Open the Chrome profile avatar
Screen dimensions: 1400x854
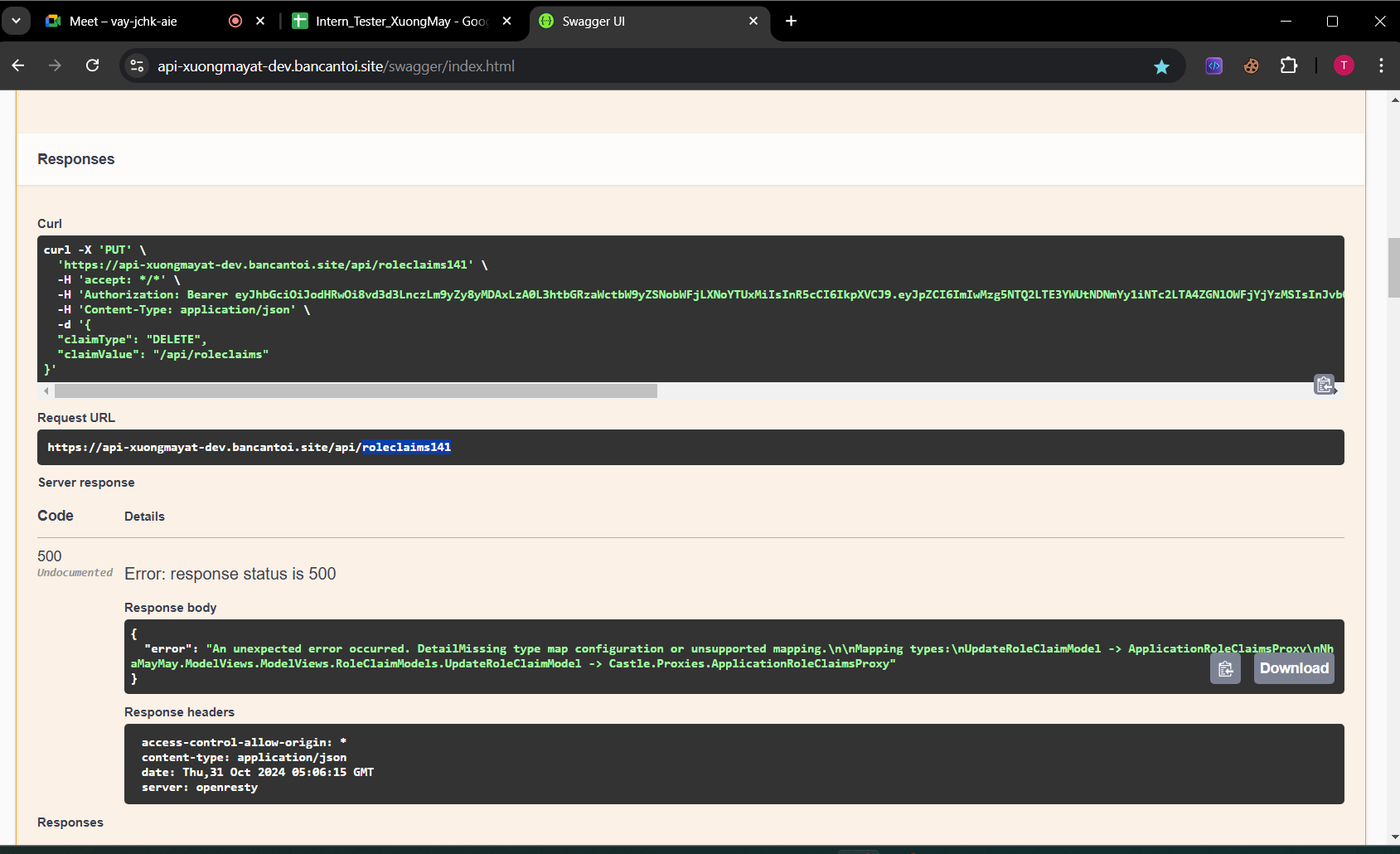[x=1344, y=66]
